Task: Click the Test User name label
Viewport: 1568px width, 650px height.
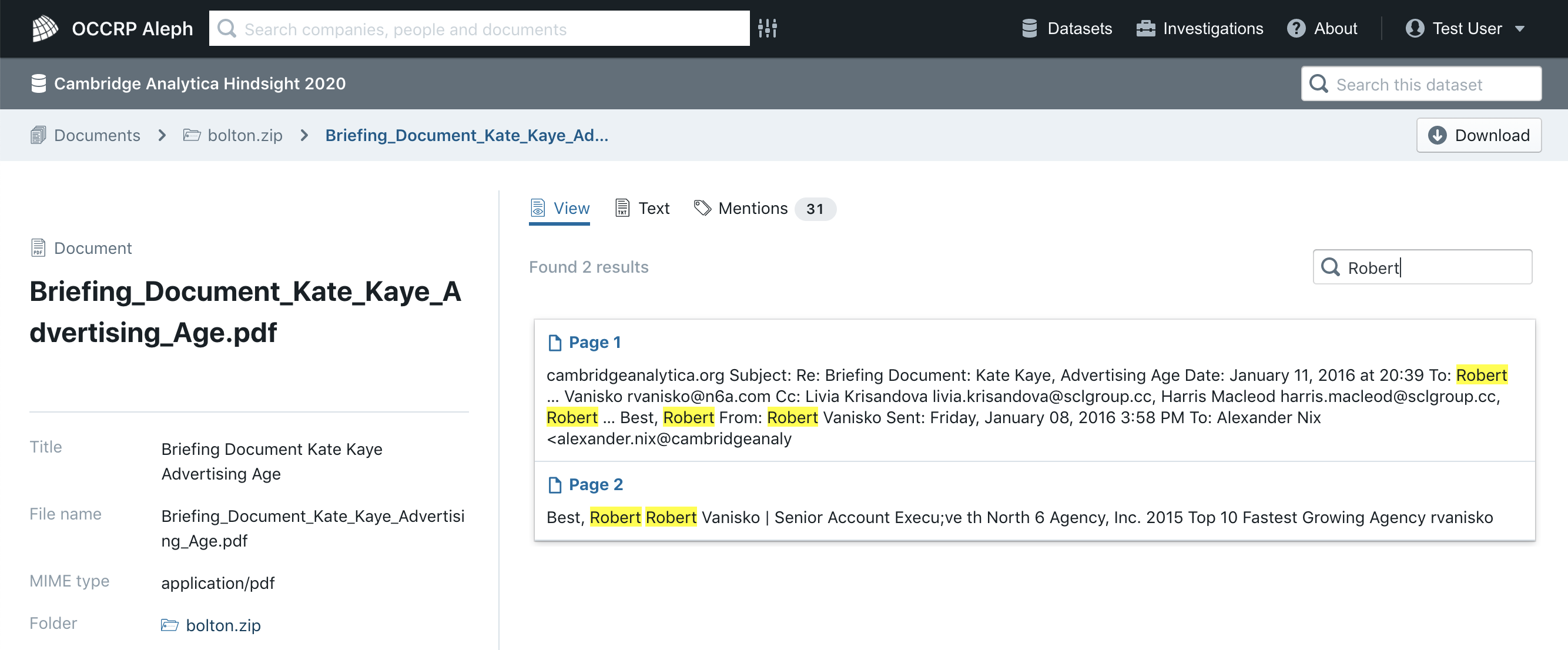Action: 1467,29
